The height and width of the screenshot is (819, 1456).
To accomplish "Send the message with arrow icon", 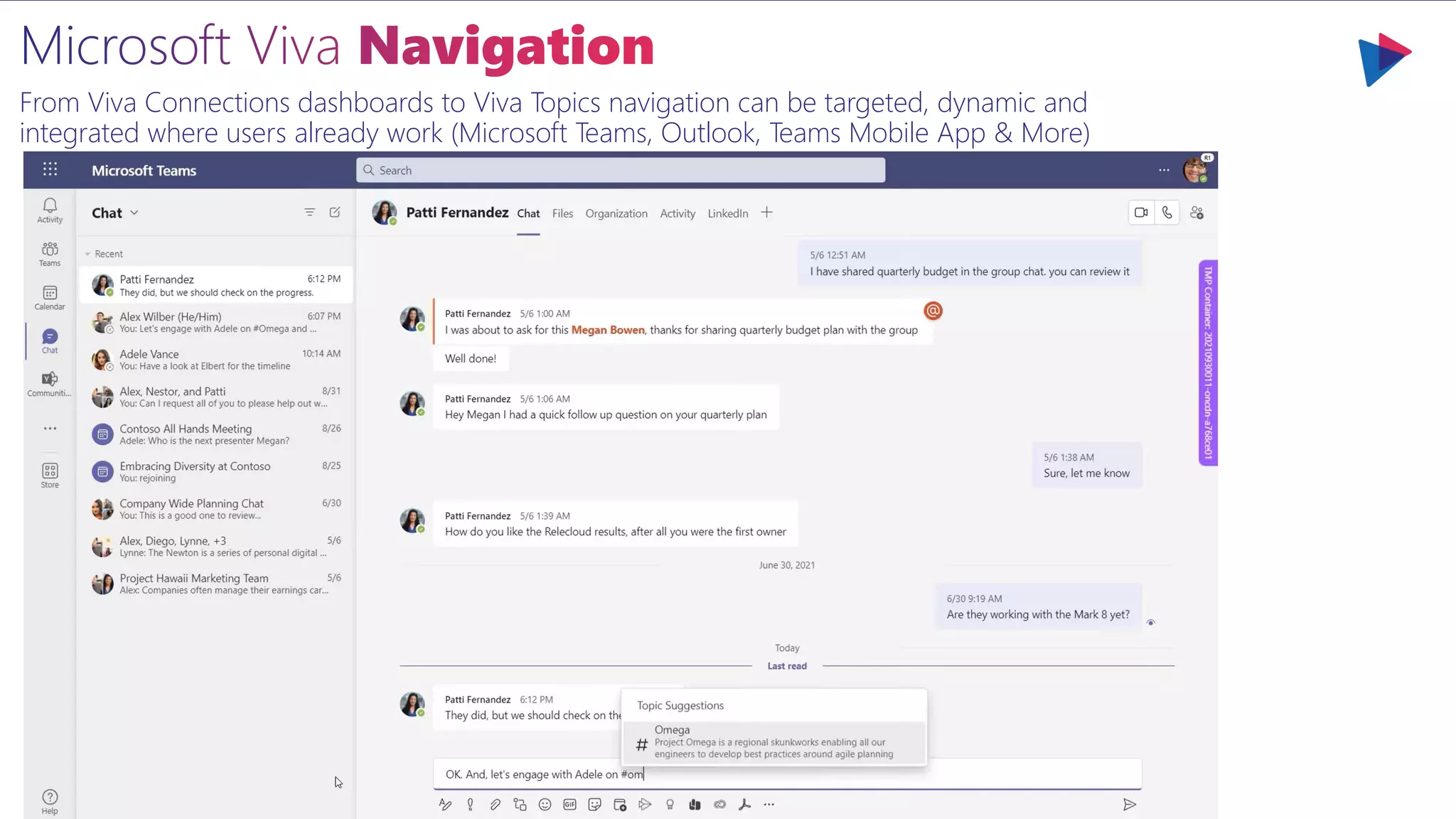I will [1129, 804].
